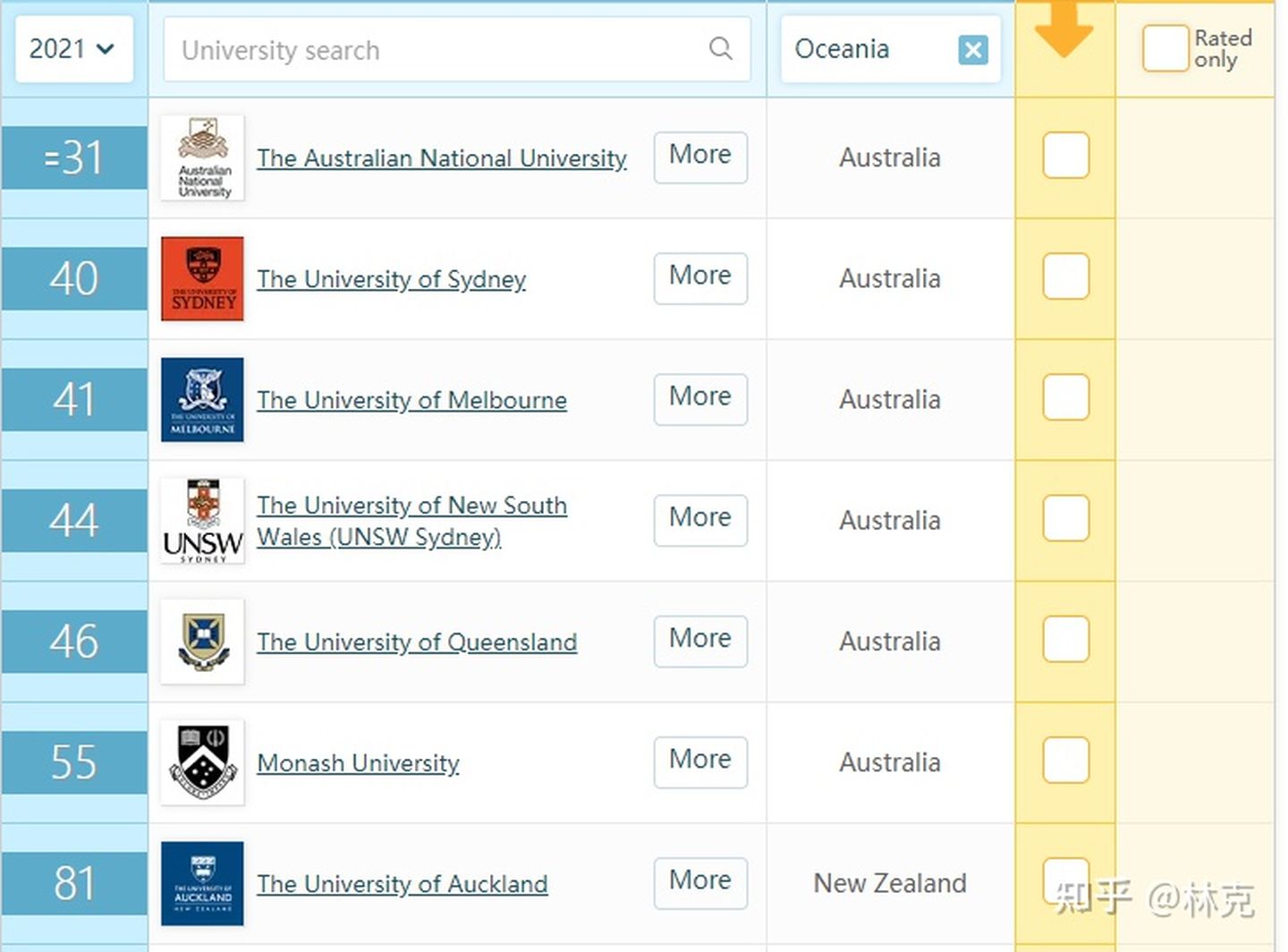Image resolution: width=1288 pixels, height=952 pixels.
Task: Open the UNSW Sydney university link
Action: coord(412,521)
